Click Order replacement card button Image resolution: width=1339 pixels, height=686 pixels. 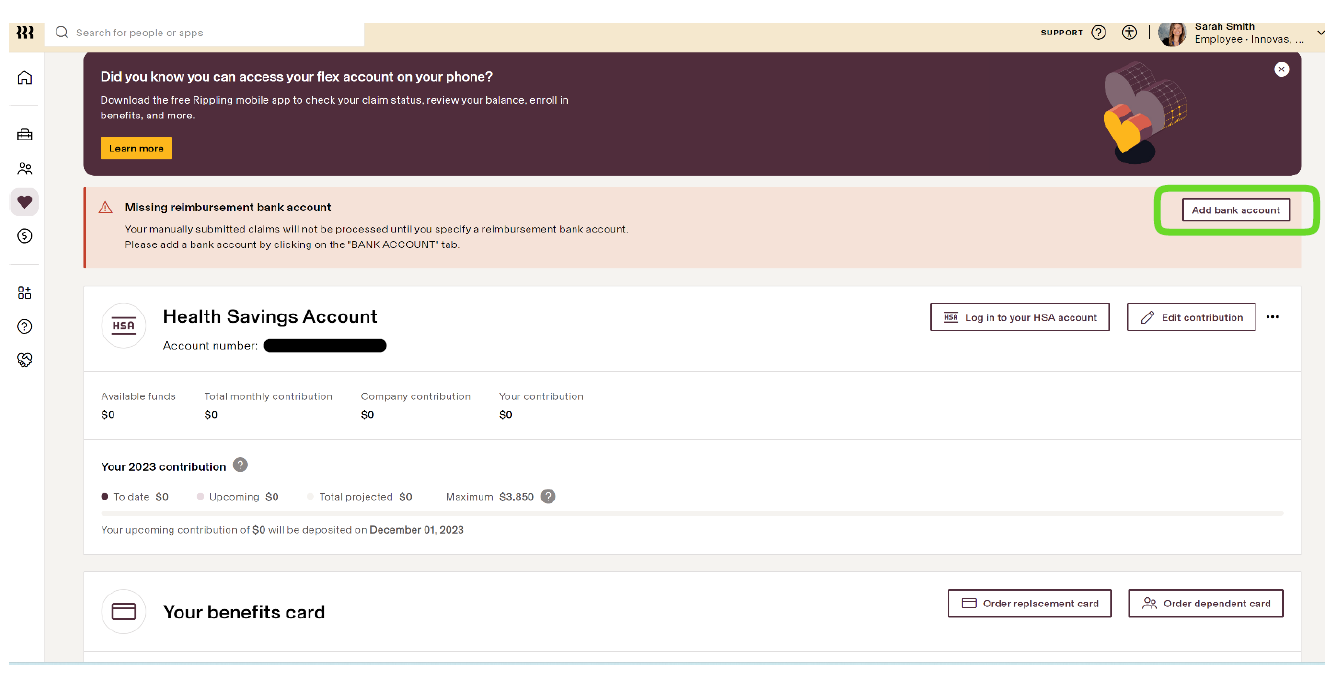(x=1030, y=603)
